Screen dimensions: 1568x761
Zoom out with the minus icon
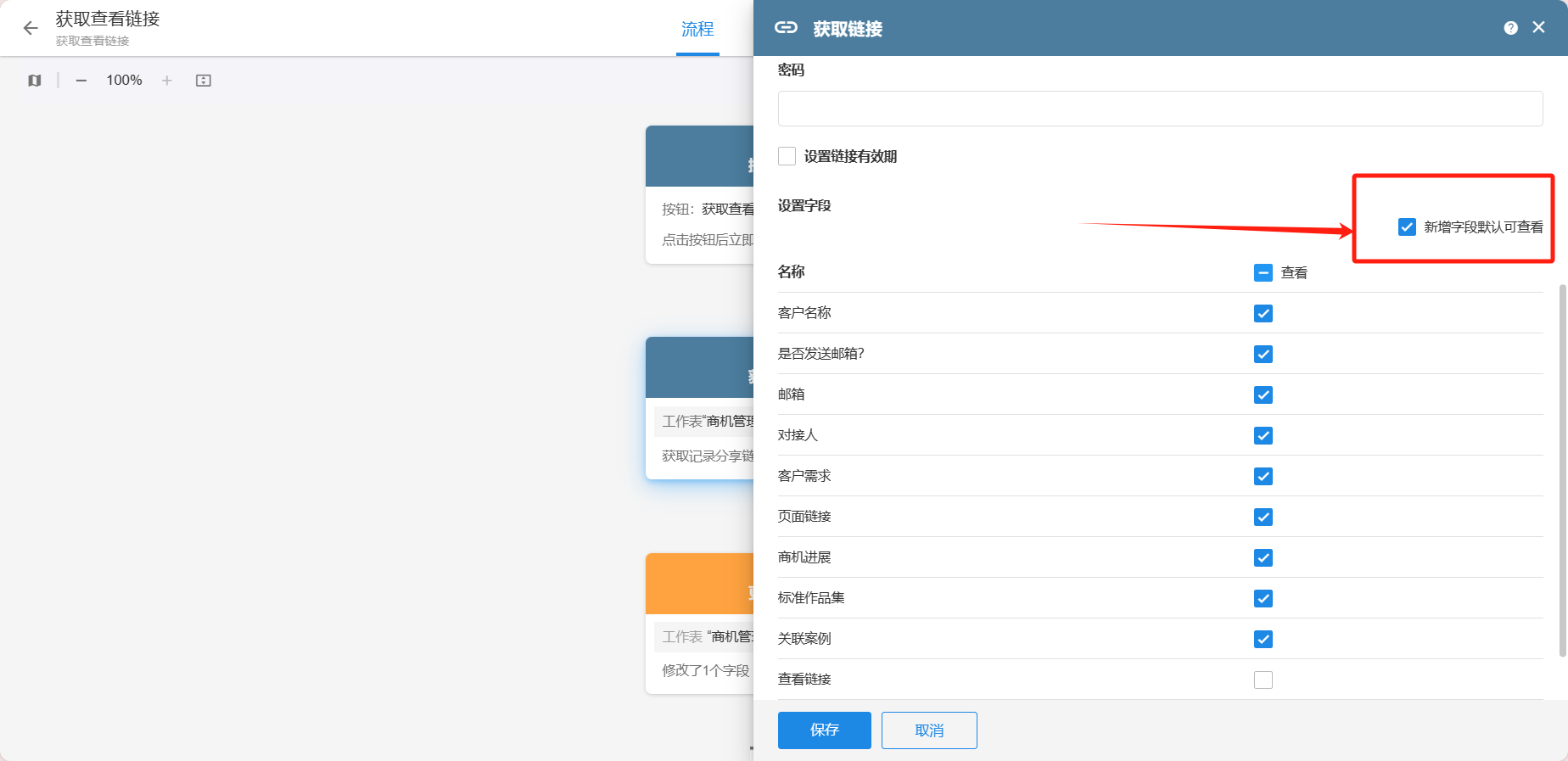click(81, 81)
